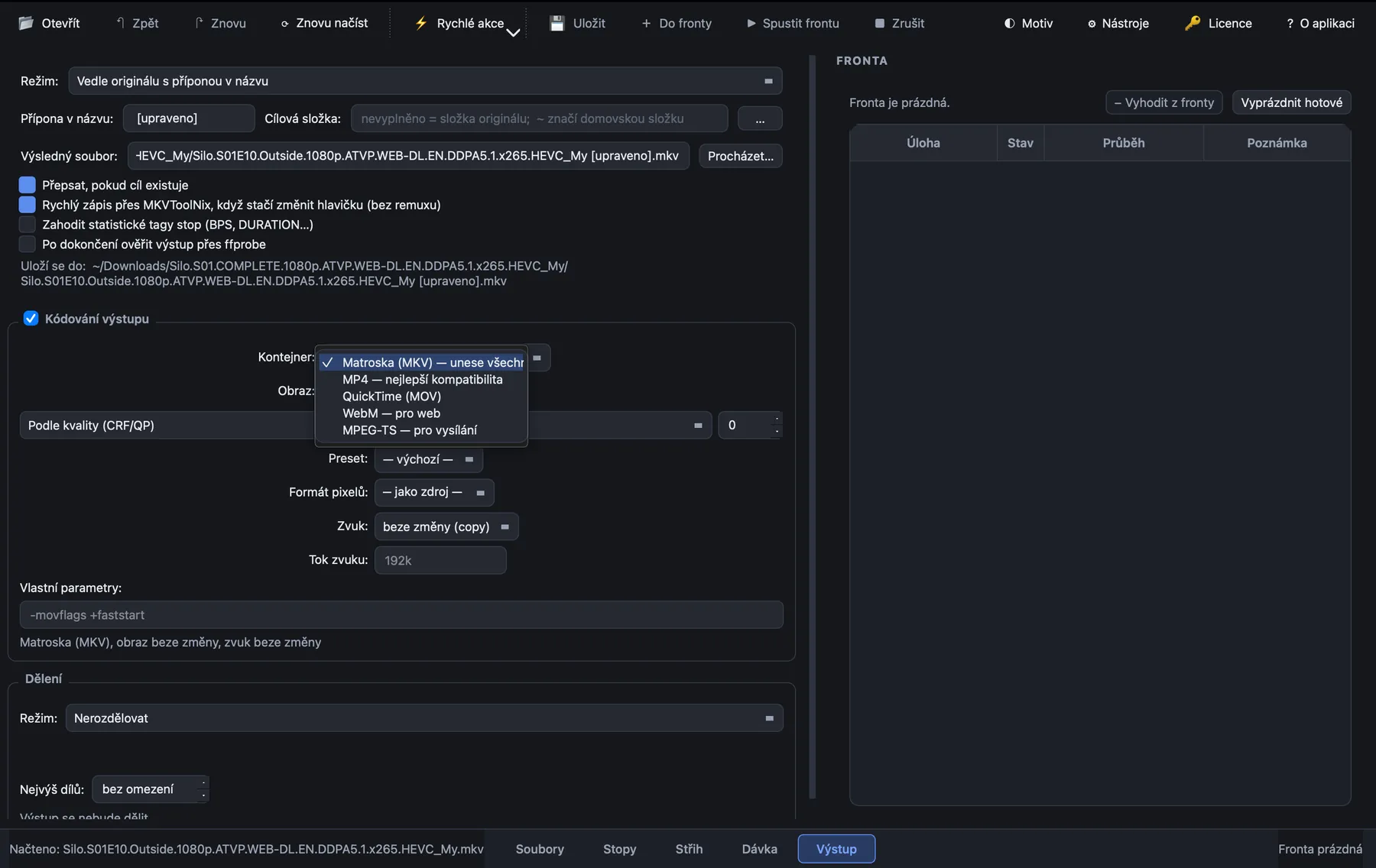Image resolution: width=1376 pixels, height=868 pixels.
Task: Click the Cílová složka input field
Action: coord(540,118)
